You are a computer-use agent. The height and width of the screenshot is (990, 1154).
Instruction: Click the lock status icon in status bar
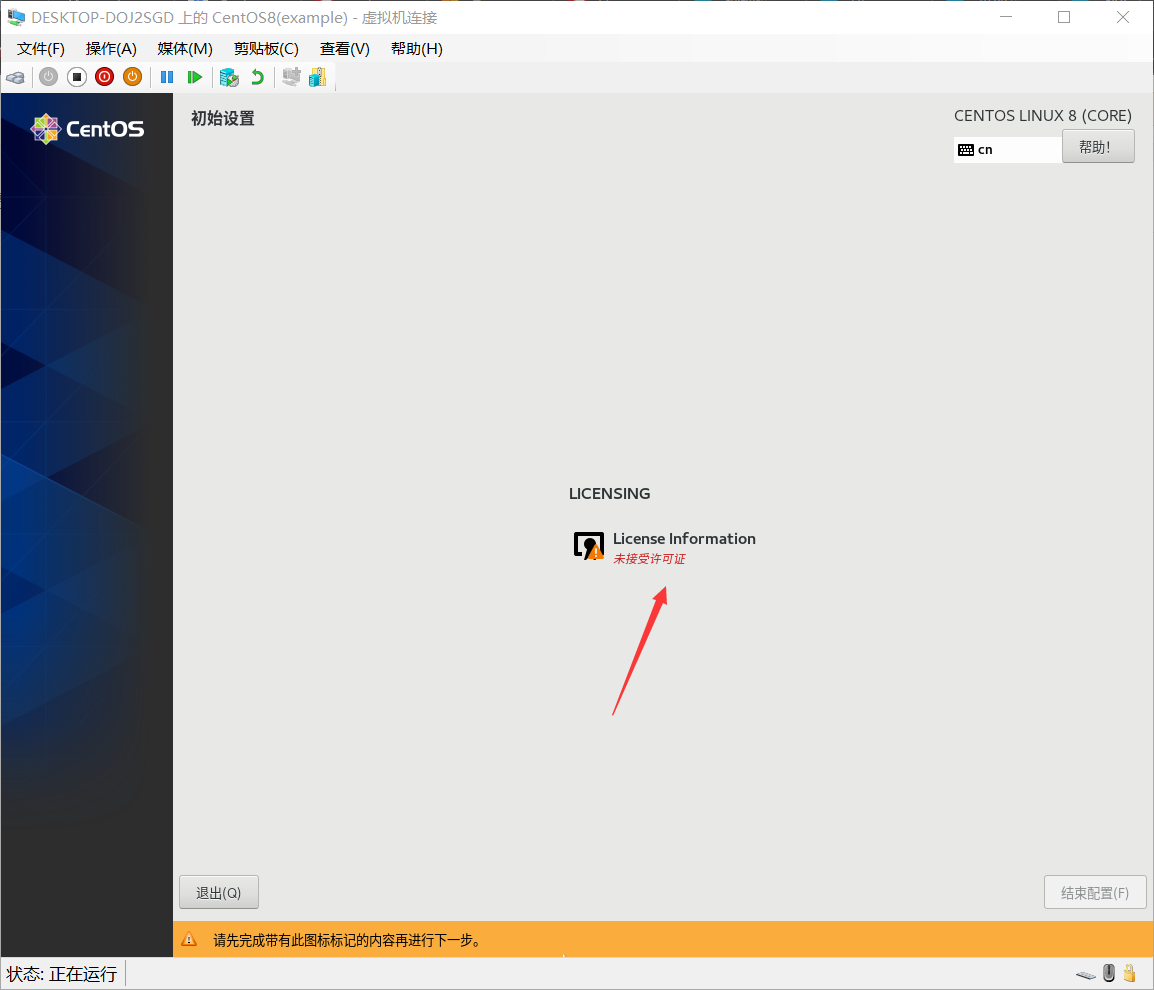(x=1130, y=973)
